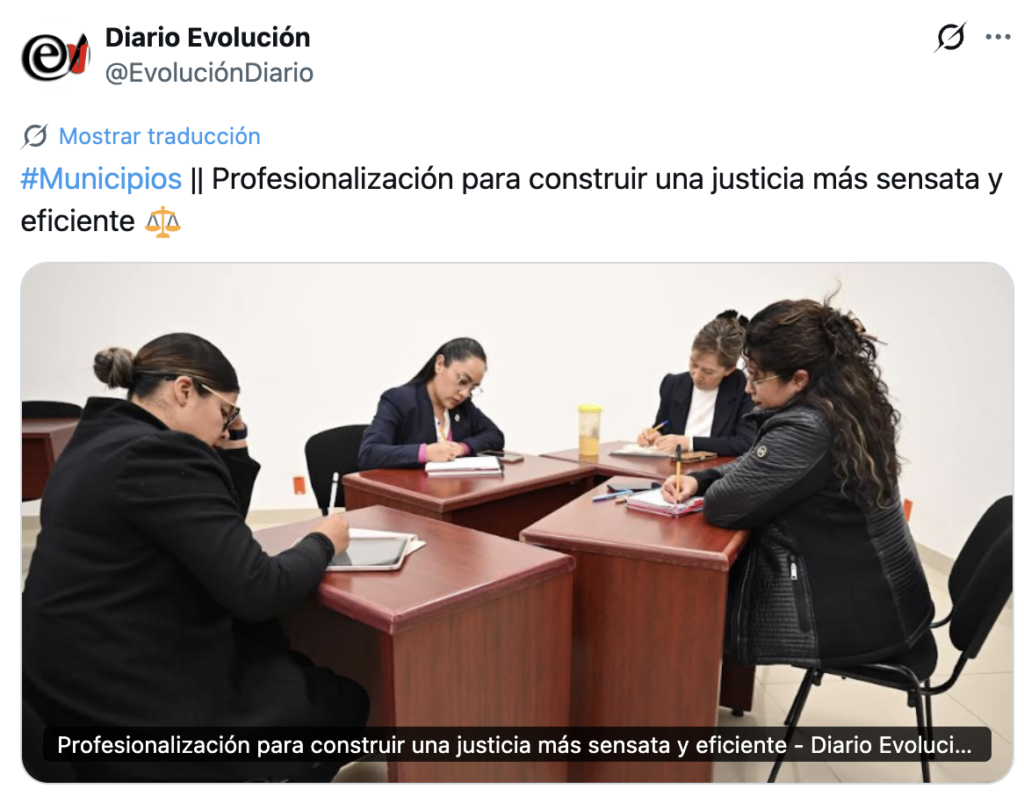Open the link card caption bar
The image size is (1024, 796).
517,744
